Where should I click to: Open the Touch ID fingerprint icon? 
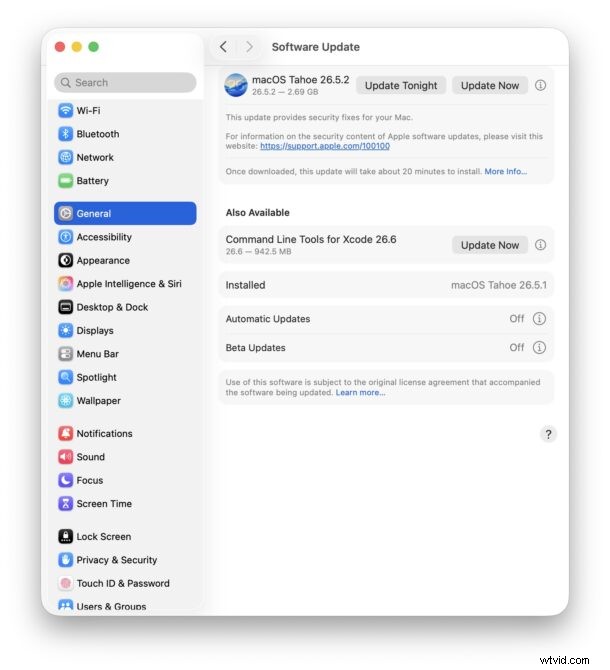65,584
